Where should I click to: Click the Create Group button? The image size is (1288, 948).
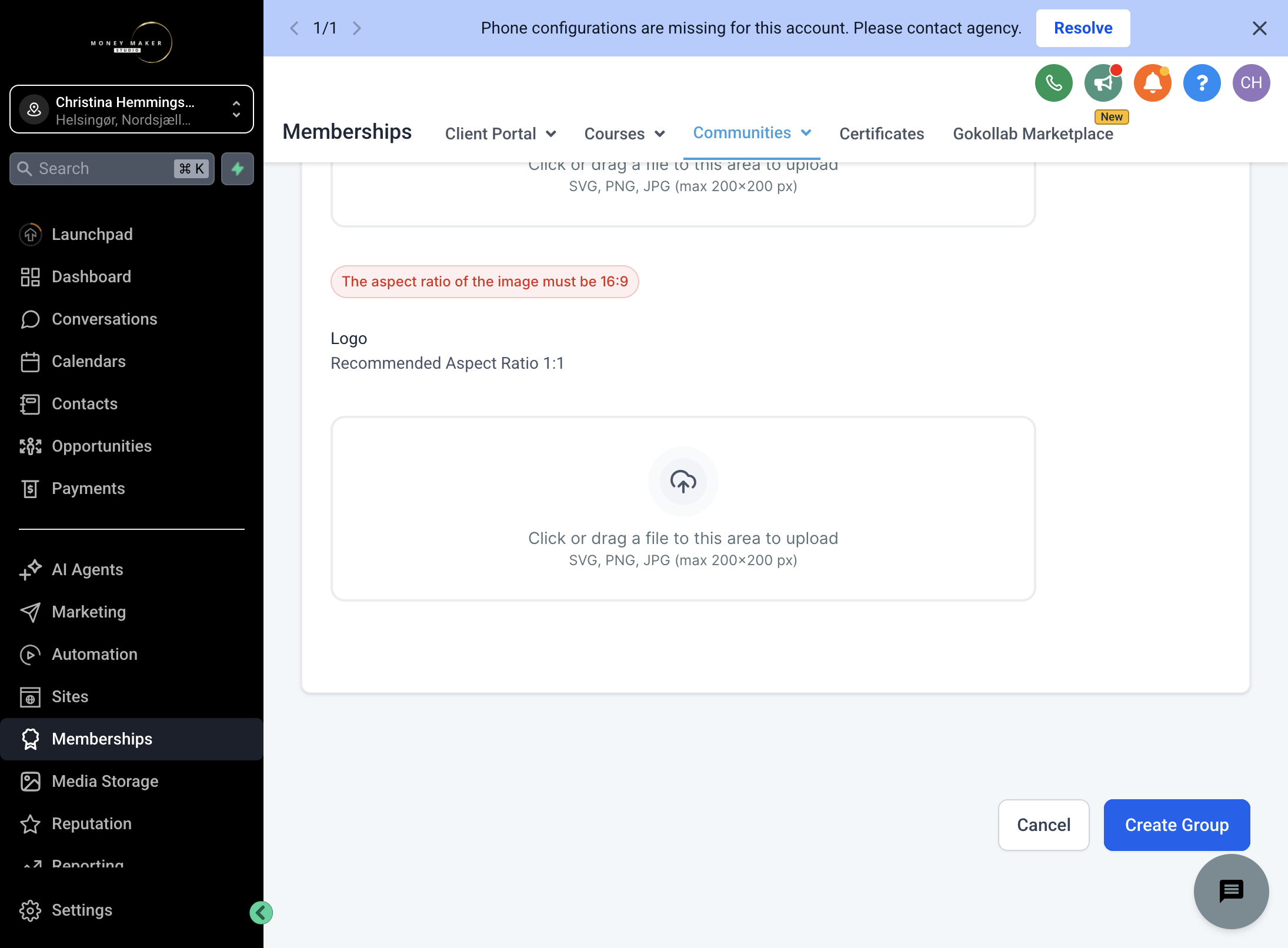pyautogui.click(x=1176, y=825)
